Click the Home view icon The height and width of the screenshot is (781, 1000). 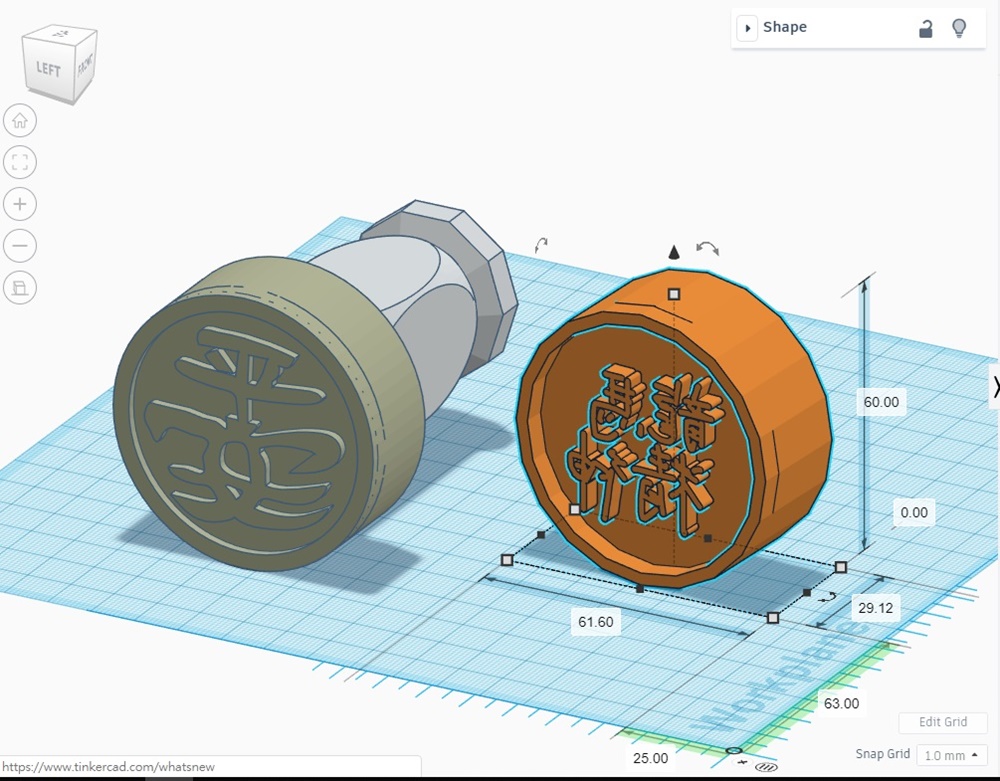pos(20,121)
